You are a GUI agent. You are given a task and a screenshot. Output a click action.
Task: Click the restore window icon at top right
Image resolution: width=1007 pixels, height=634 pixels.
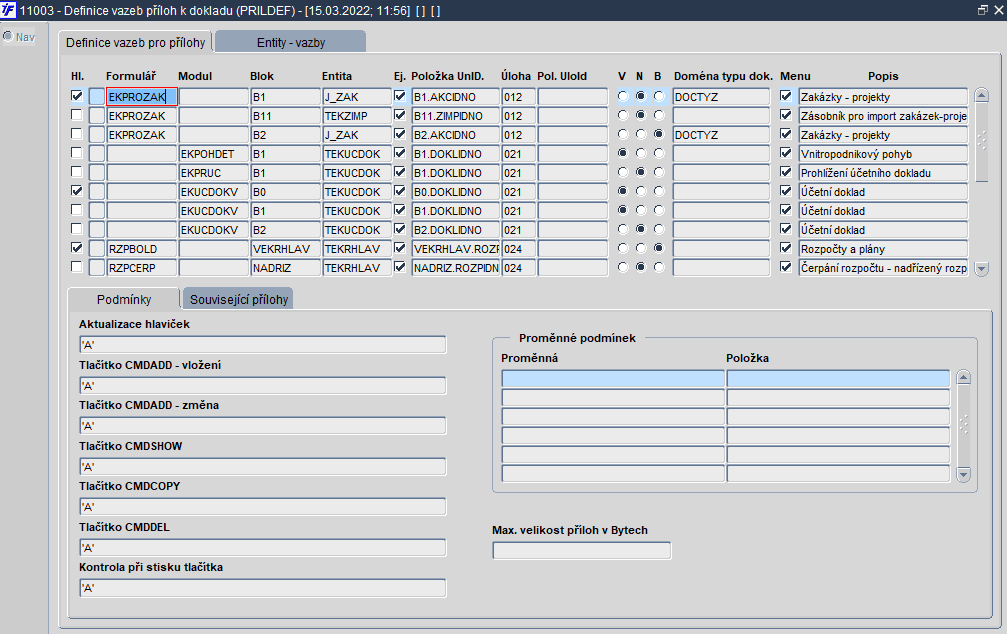click(x=982, y=9)
